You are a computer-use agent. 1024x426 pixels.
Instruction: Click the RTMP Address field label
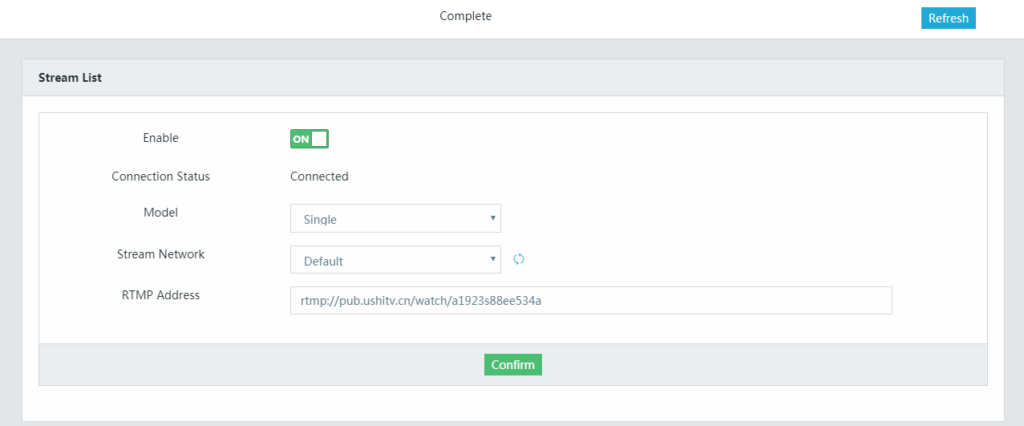[161, 294]
